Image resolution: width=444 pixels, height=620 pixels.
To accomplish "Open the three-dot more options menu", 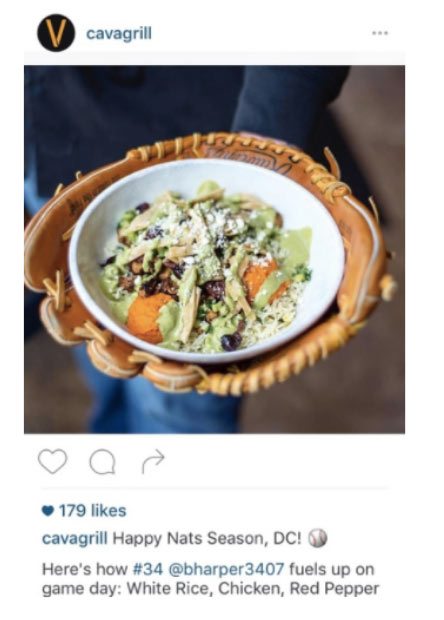I will (380, 33).
